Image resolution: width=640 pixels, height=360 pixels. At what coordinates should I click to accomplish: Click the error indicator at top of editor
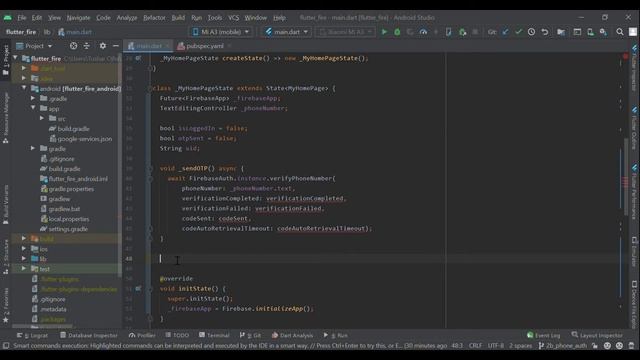pos(625,56)
